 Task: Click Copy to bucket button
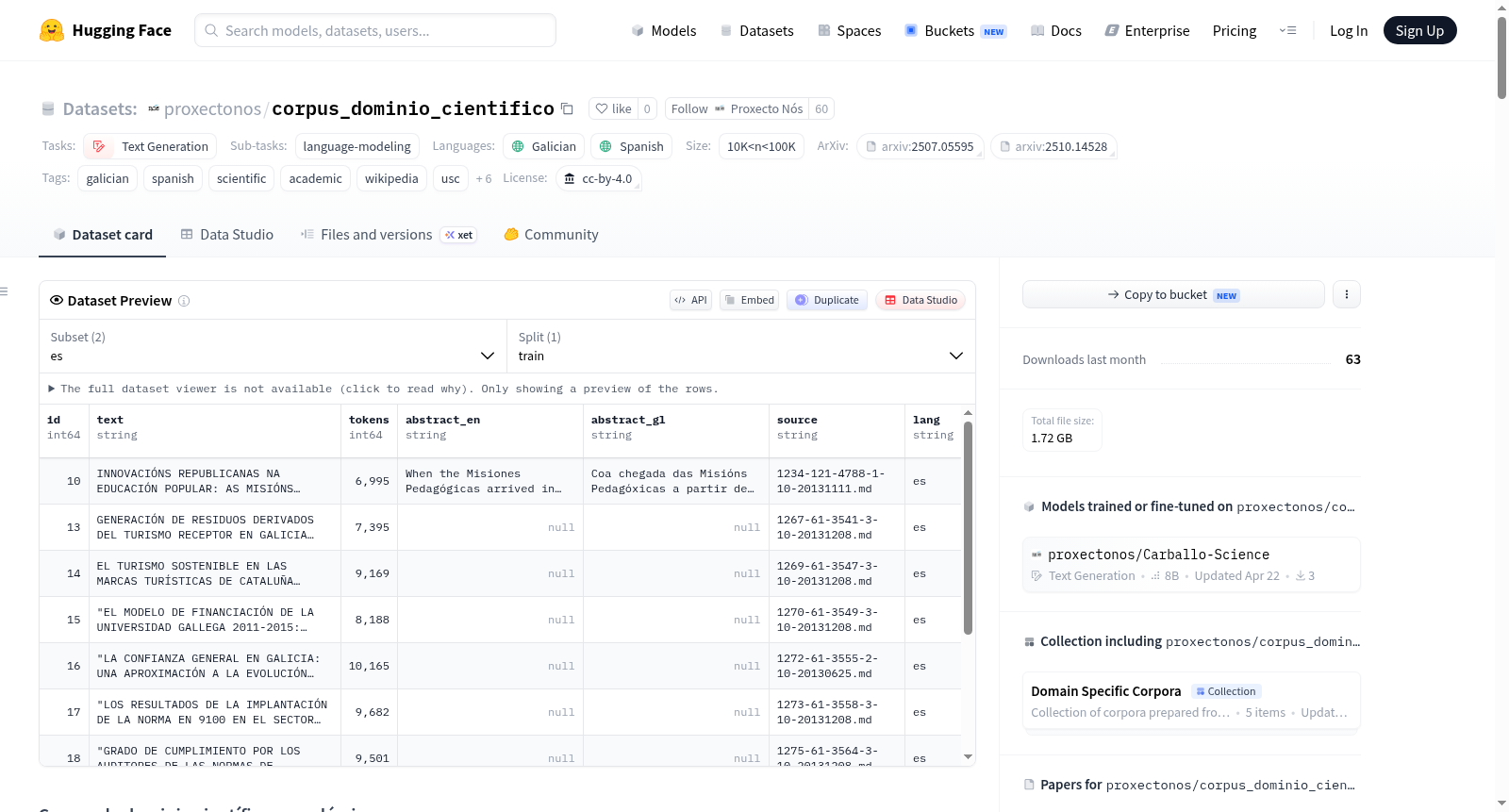tap(1173, 294)
